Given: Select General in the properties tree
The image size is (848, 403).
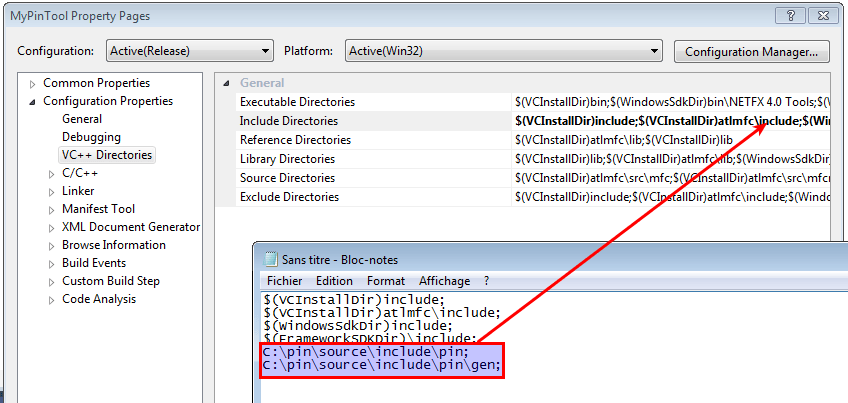Looking at the screenshot, I should point(82,119).
